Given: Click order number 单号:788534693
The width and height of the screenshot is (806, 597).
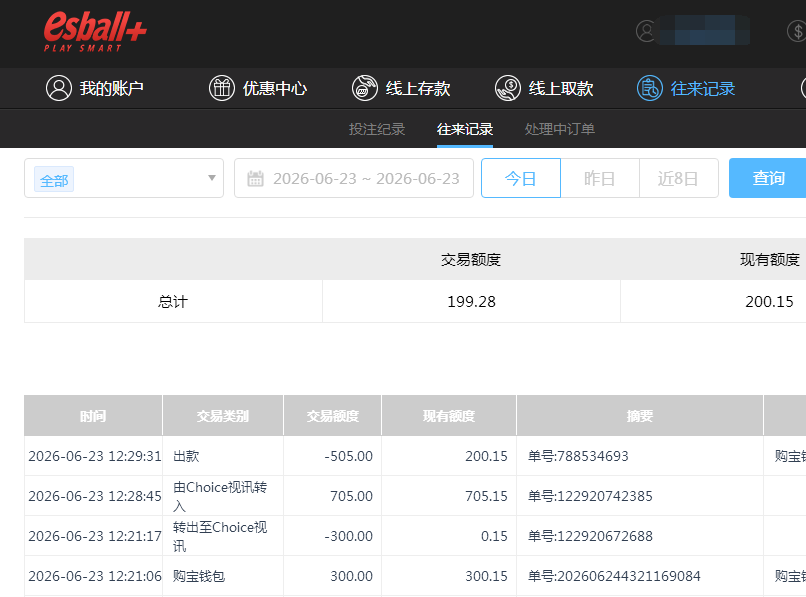Looking at the screenshot, I should click(578, 456).
